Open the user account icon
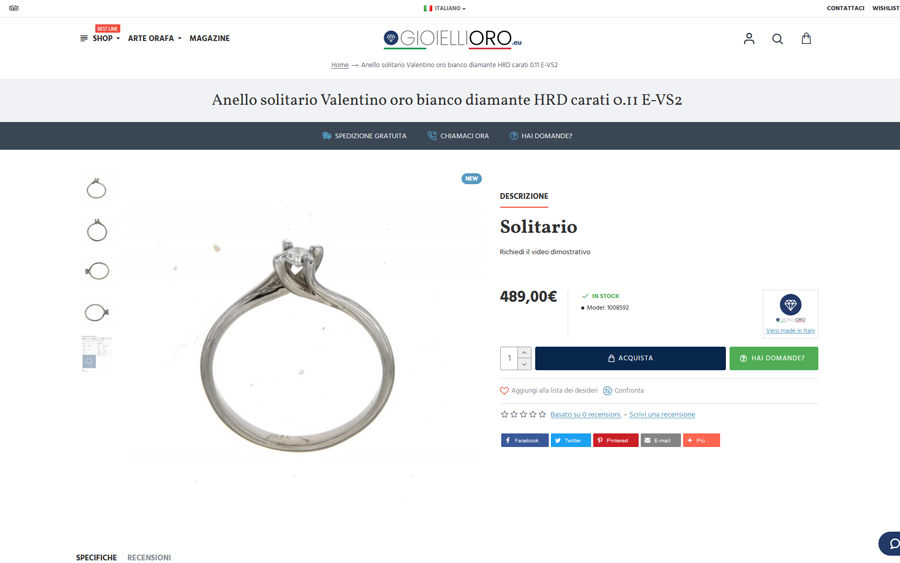Screen dimensions: 900x563 pyautogui.click(x=748, y=38)
